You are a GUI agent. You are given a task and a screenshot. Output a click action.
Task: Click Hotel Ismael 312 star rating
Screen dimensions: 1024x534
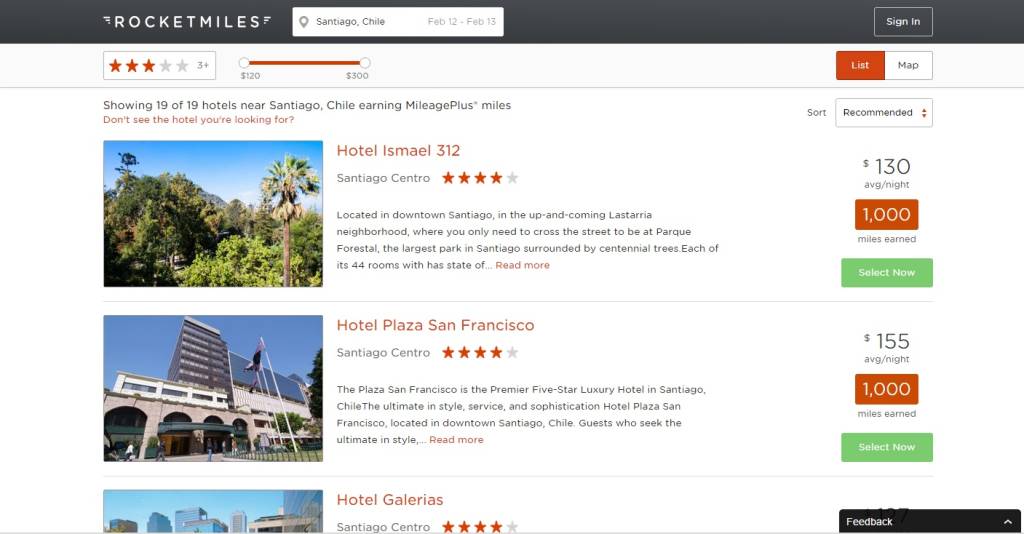[480, 178]
